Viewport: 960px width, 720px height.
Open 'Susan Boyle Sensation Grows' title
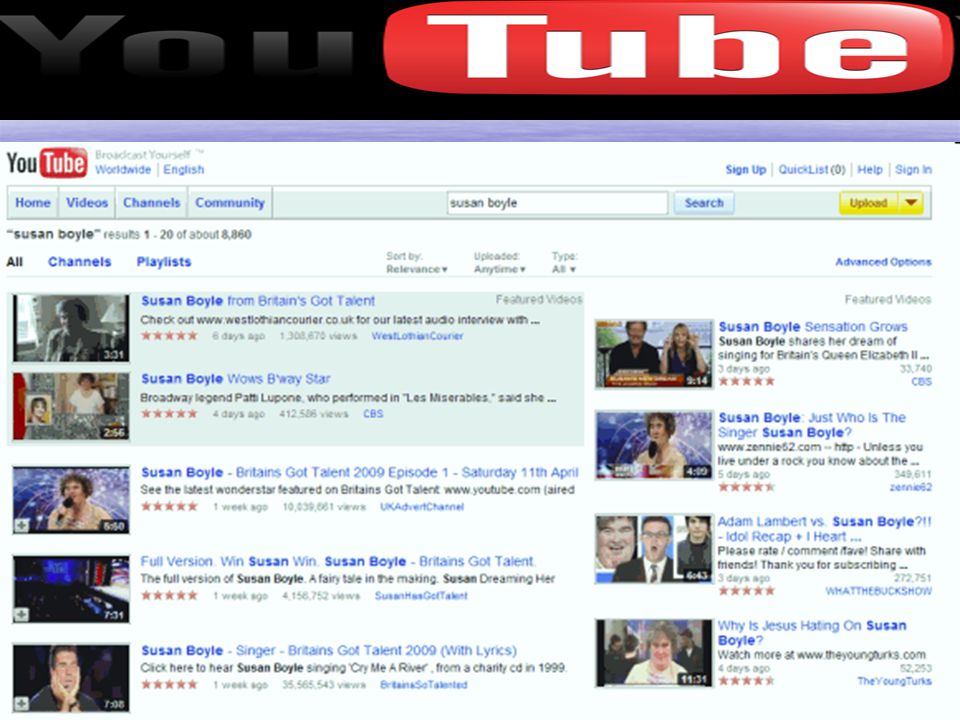813,327
